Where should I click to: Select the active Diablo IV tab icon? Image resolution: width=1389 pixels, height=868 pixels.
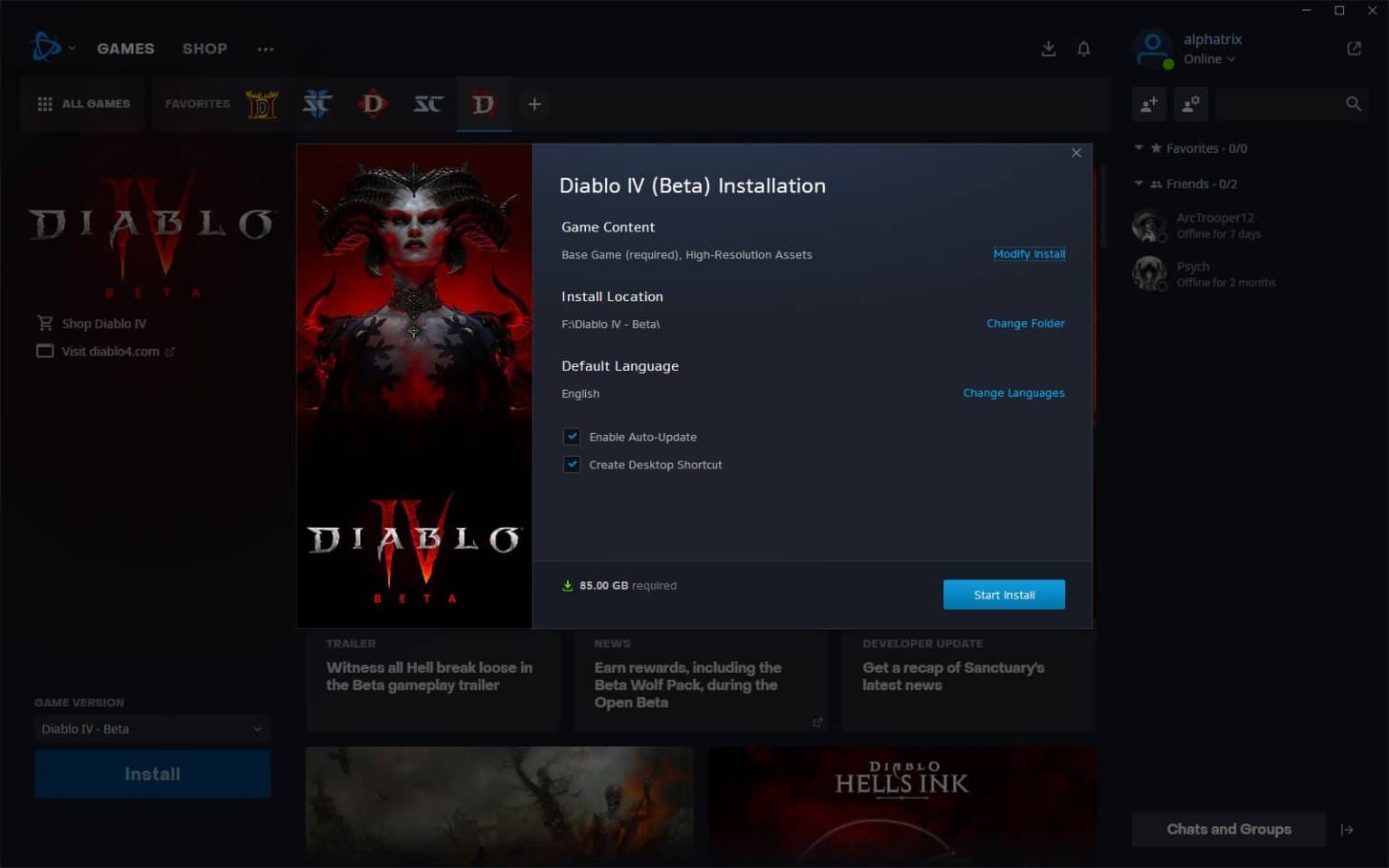tap(484, 105)
